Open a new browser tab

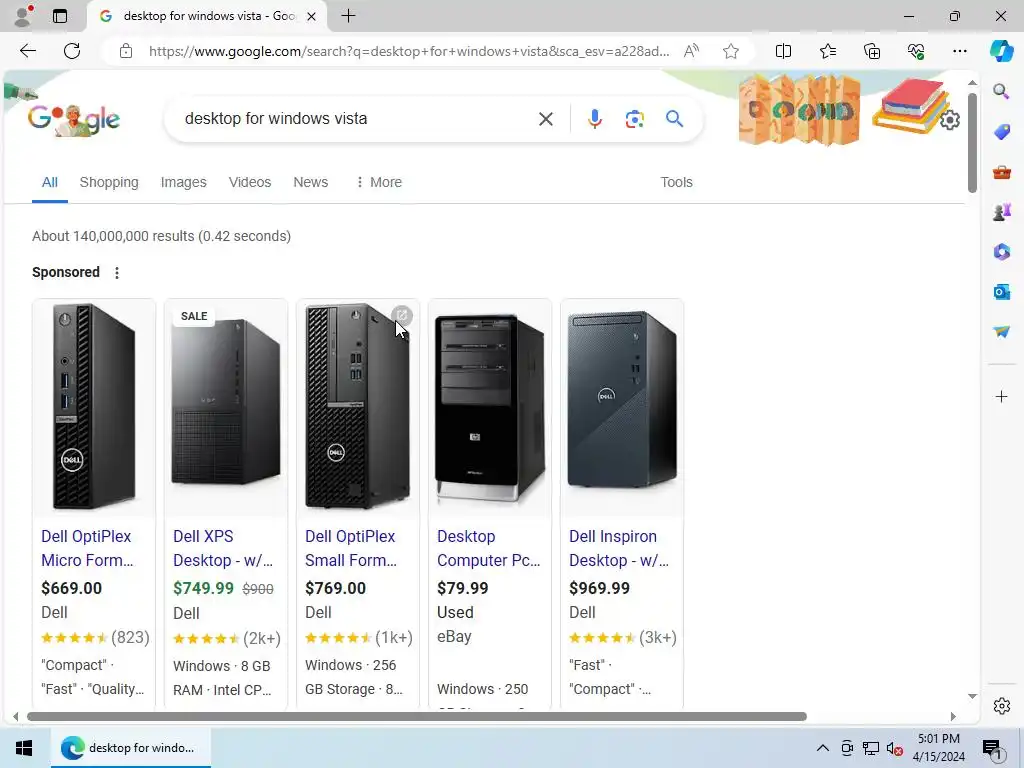click(x=349, y=16)
